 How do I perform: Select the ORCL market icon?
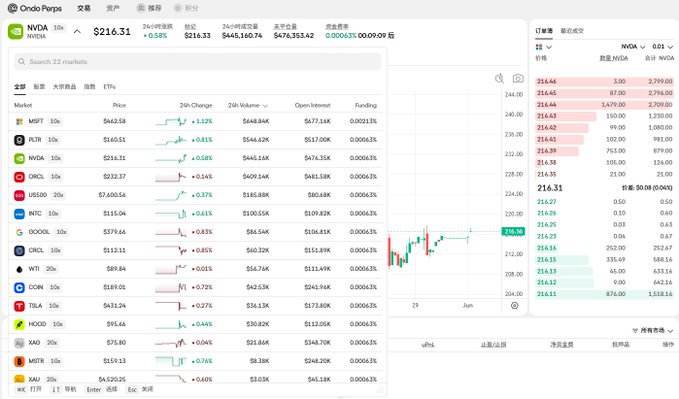pyautogui.click(x=19, y=177)
